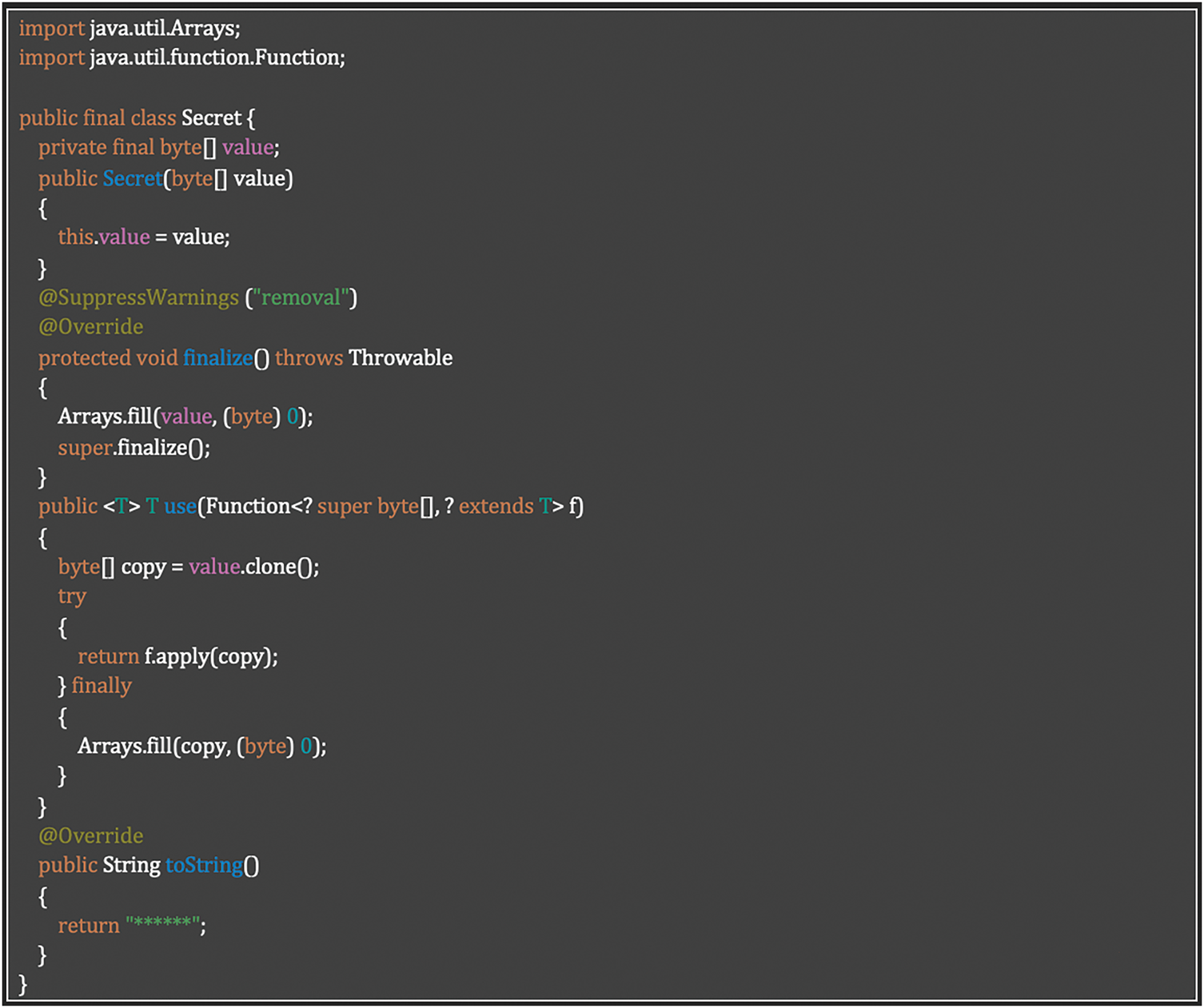Click the Arrays.fill(copy, (byte) 0) statement
The image size is (1204, 1008).
[201, 747]
